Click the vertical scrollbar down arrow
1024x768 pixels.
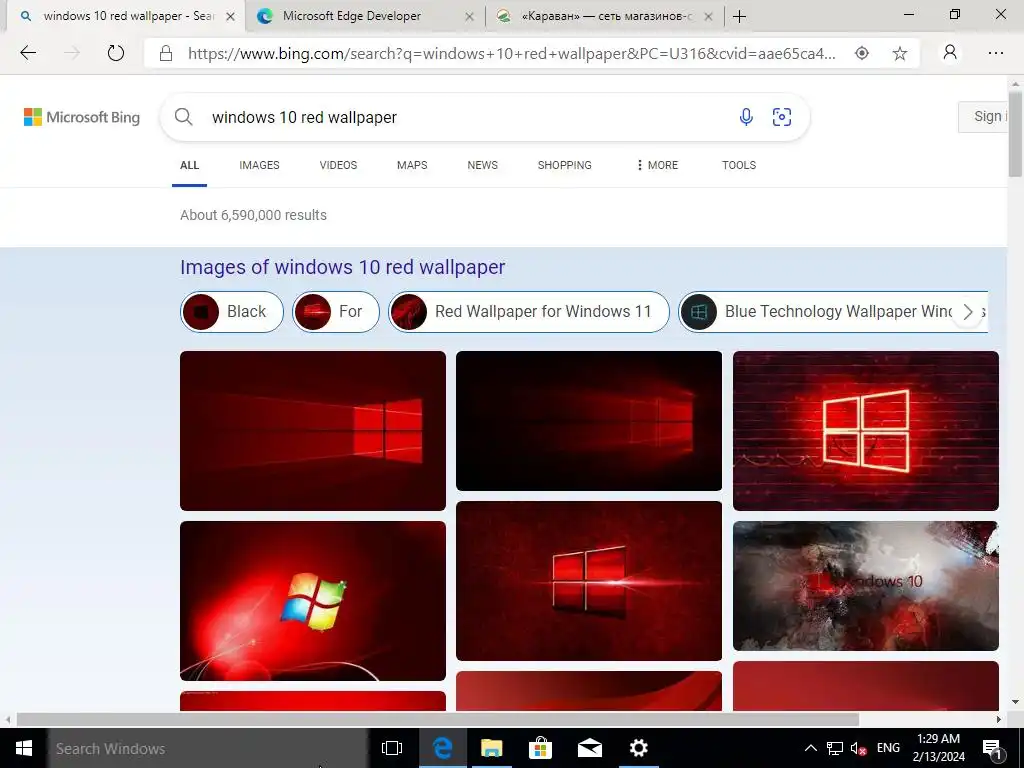pyautogui.click(x=1016, y=703)
